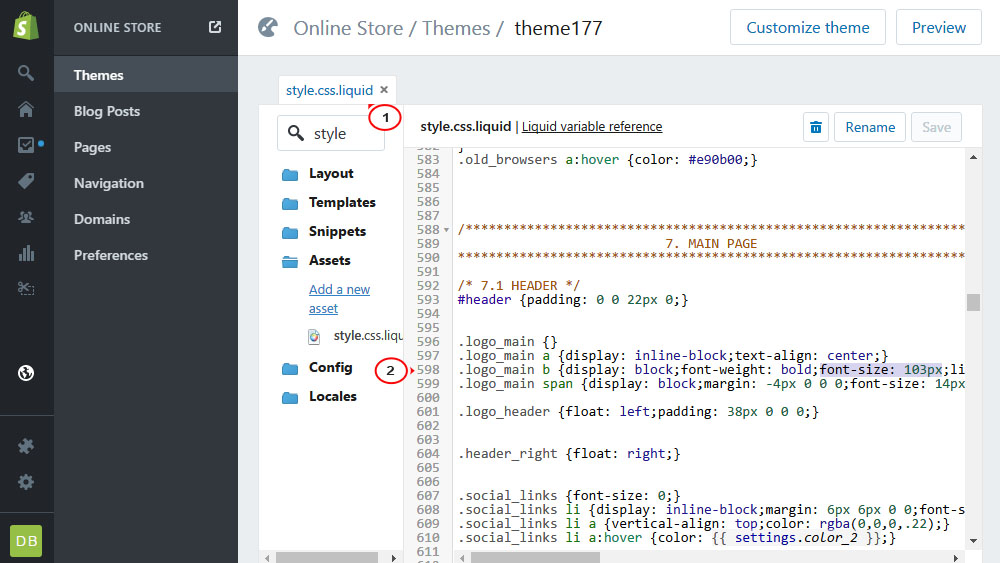Click 'settings.color_2' on line 610
The width and height of the screenshot is (1000, 563).
click(x=797, y=537)
